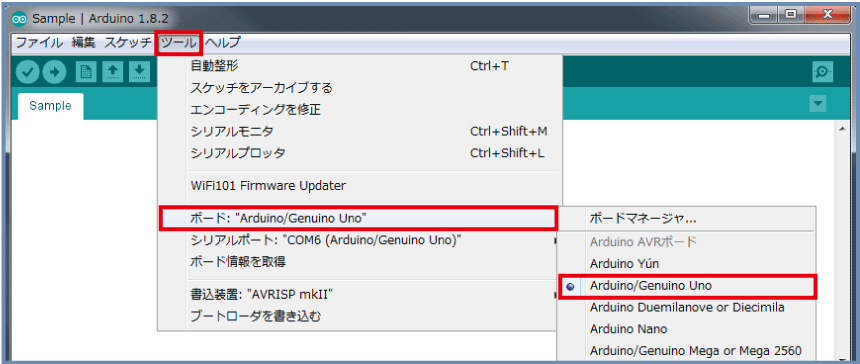Image resolution: width=860 pixels, height=364 pixels.
Task: Select Arduino Nano board
Action: click(x=686, y=329)
